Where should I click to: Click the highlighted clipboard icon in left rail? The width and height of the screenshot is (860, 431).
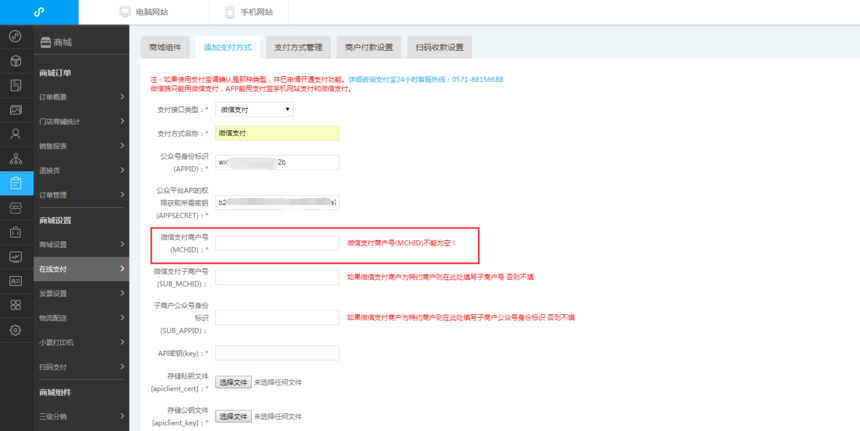click(15, 183)
